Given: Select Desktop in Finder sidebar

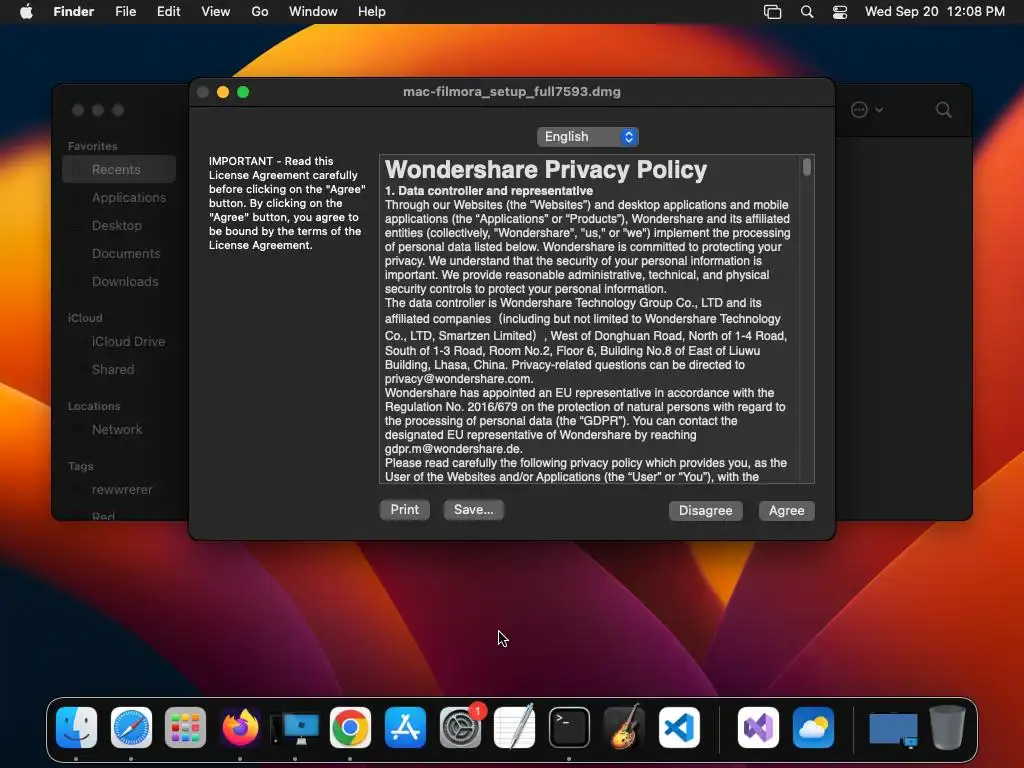Looking at the screenshot, I should [x=119, y=225].
